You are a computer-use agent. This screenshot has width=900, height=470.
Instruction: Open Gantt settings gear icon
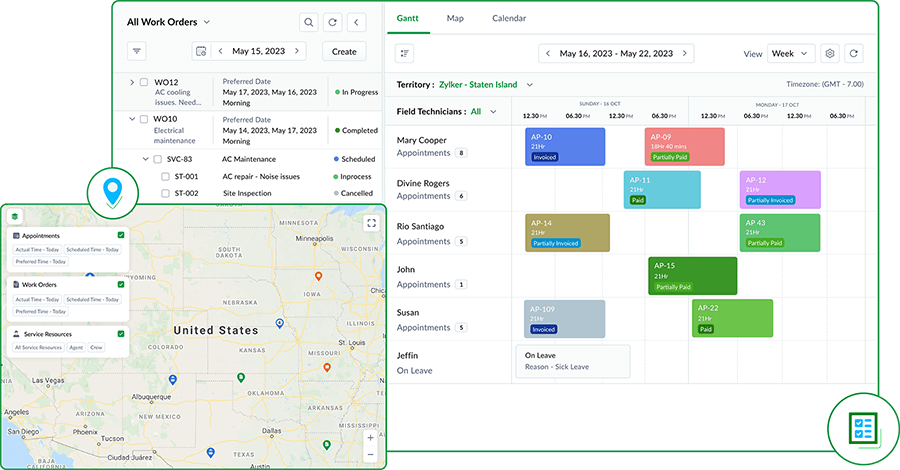click(829, 54)
